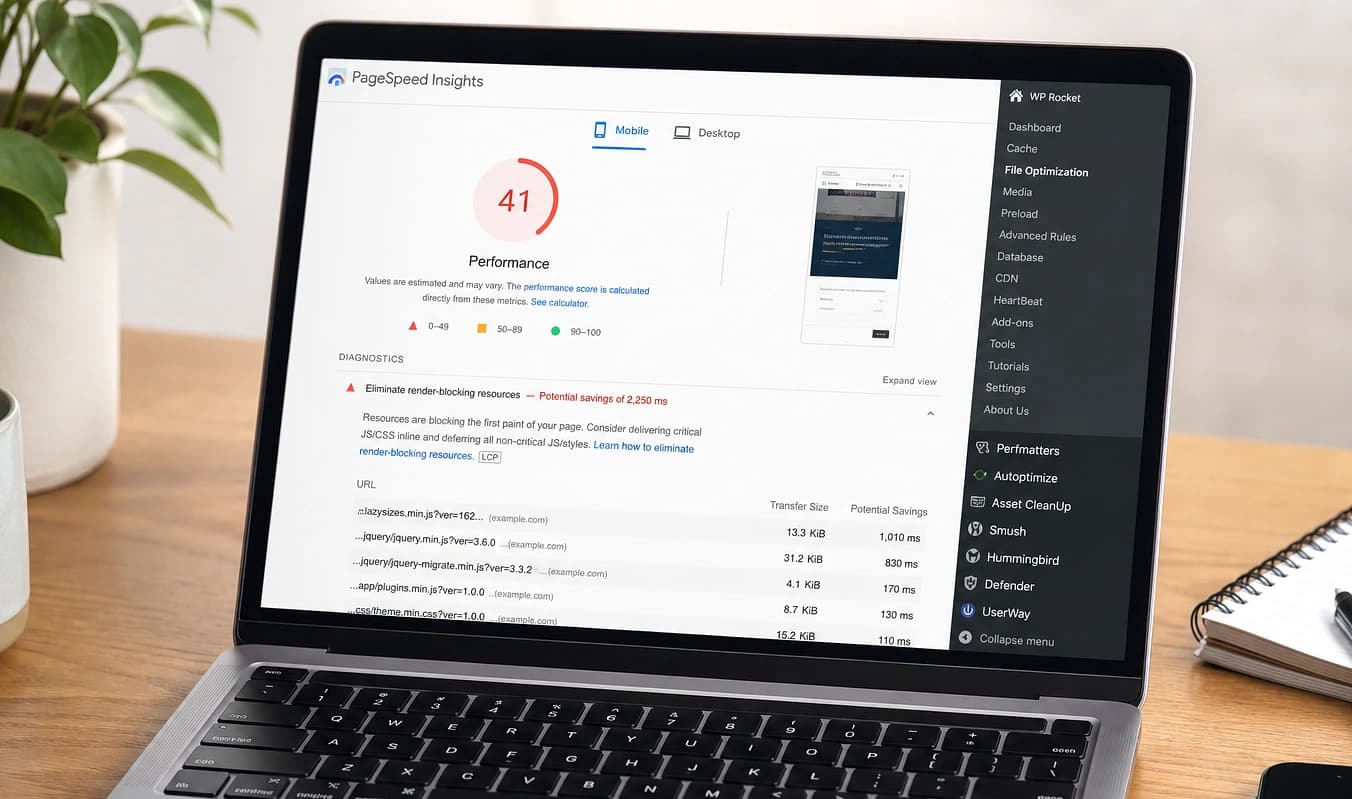This screenshot has height=799, width=1352.
Task: Open the Tutorials menu item
Action: pyautogui.click(x=1008, y=366)
